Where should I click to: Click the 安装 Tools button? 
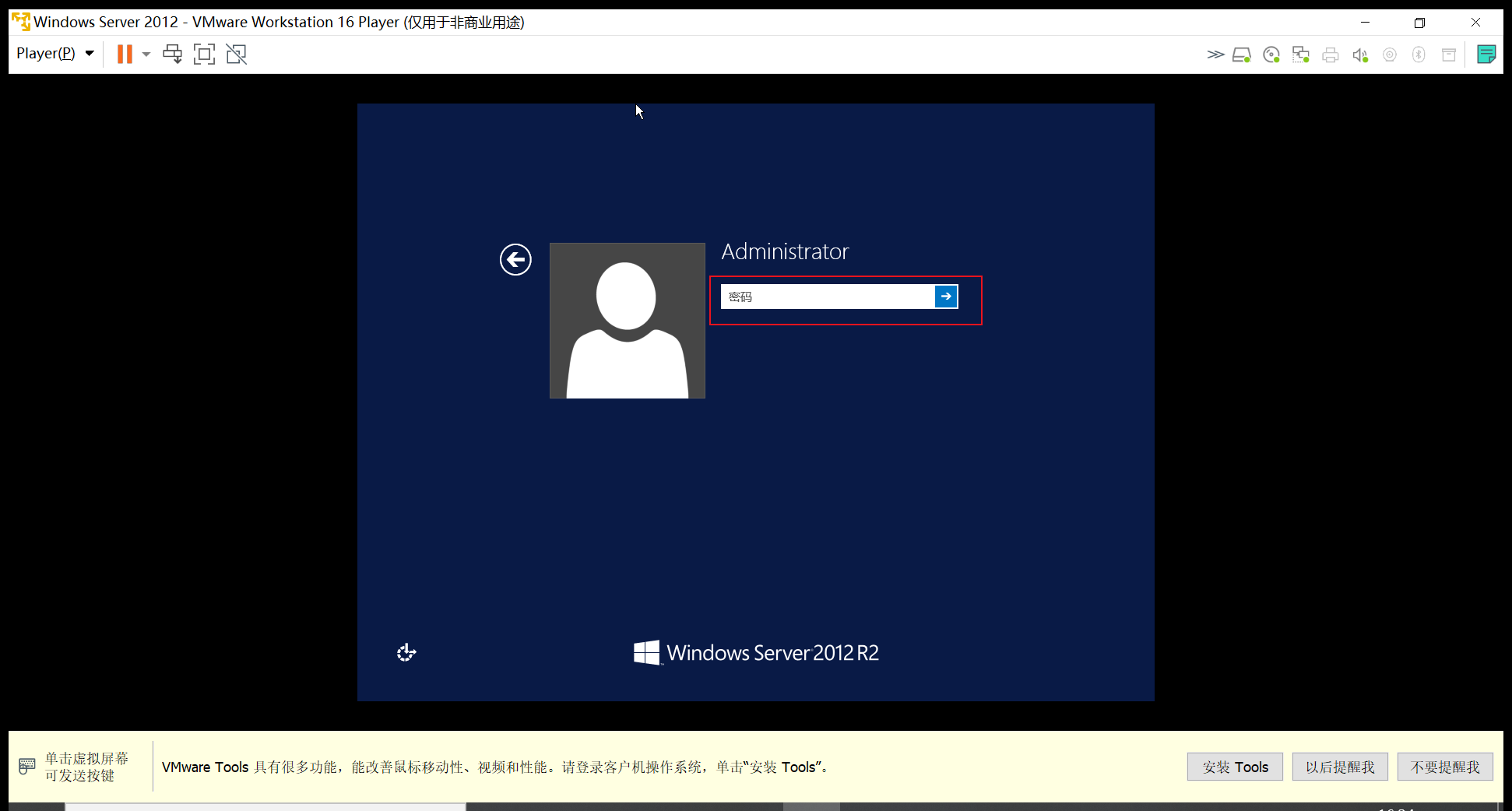point(1235,767)
